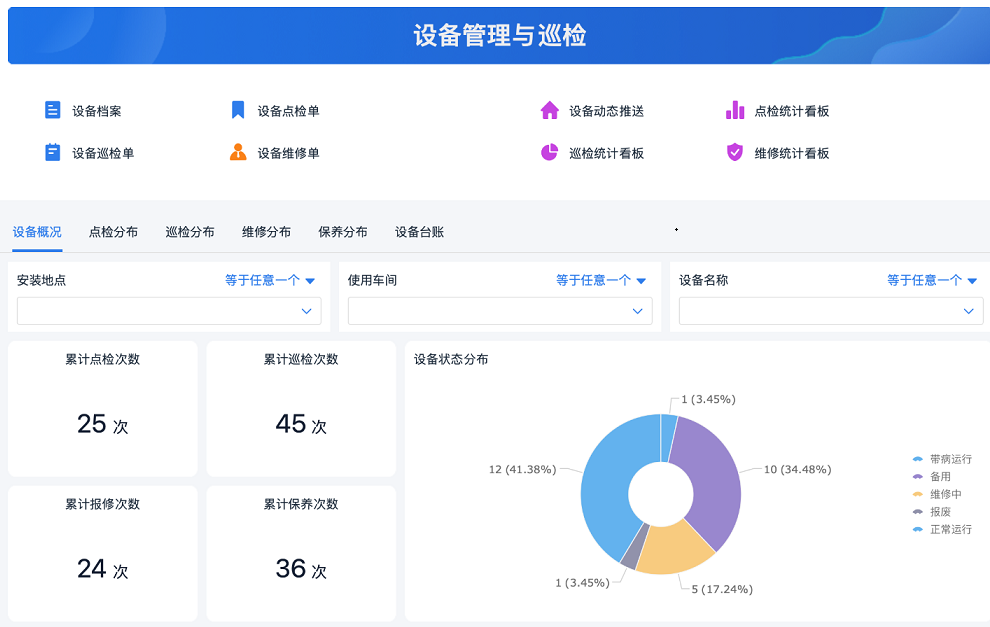Click the 设备状态分布 chart title
Viewport: 990px width, 627px height.
coord(451,359)
